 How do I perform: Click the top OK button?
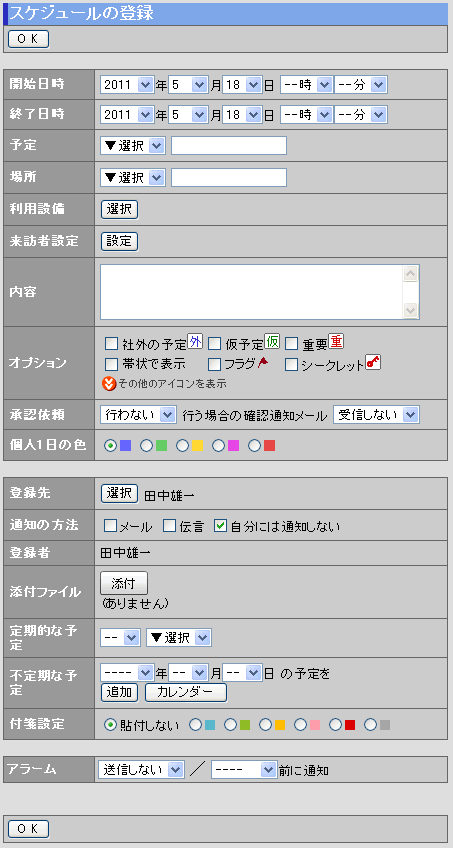point(29,39)
